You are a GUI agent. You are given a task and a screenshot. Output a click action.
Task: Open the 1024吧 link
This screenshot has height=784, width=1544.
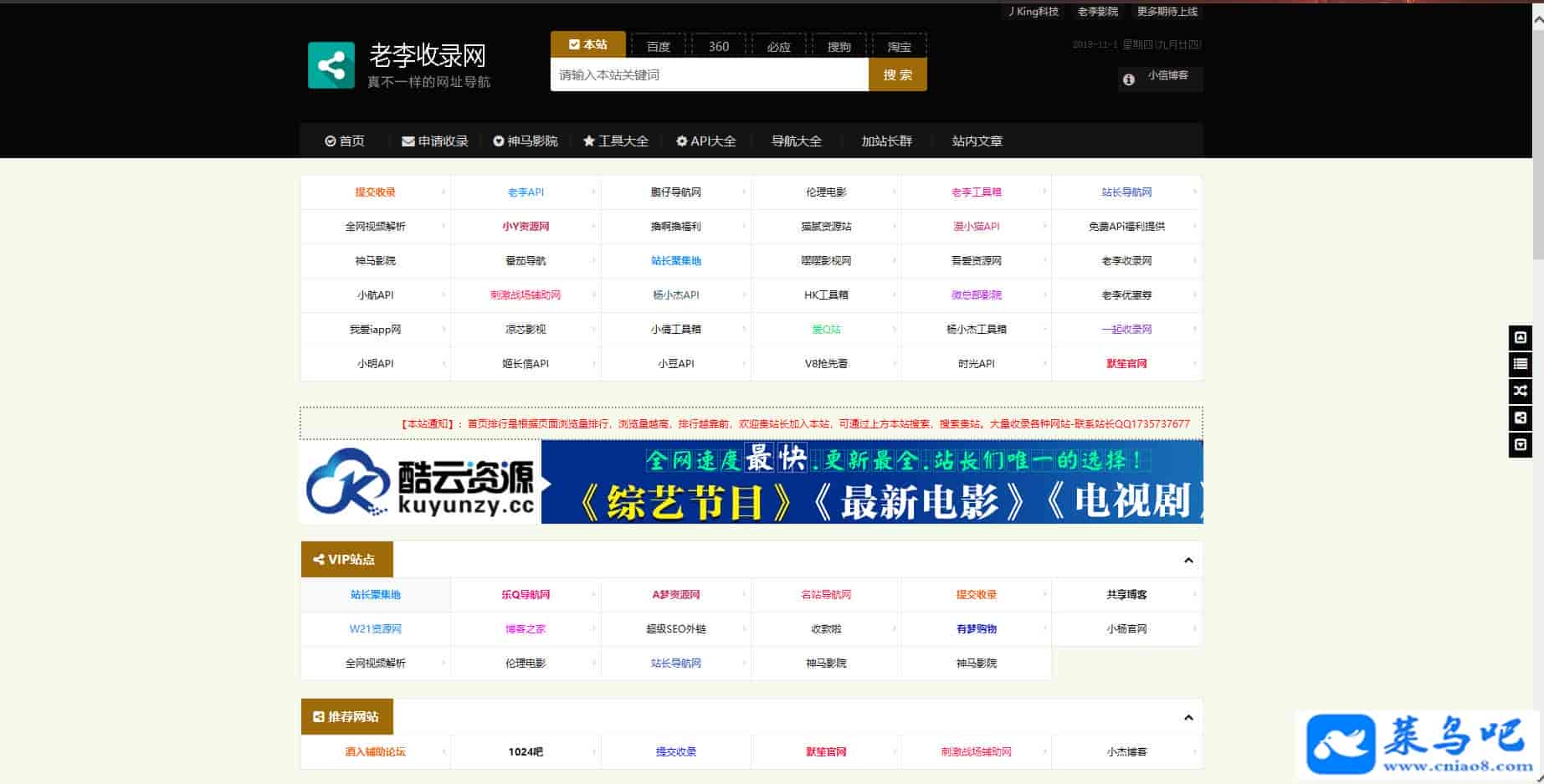pos(526,752)
